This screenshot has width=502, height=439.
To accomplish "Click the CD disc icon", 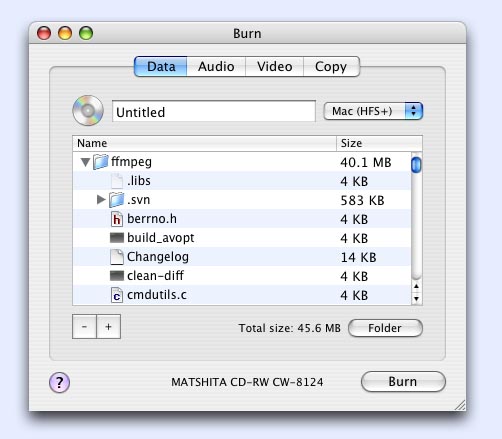I will [88, 111].
